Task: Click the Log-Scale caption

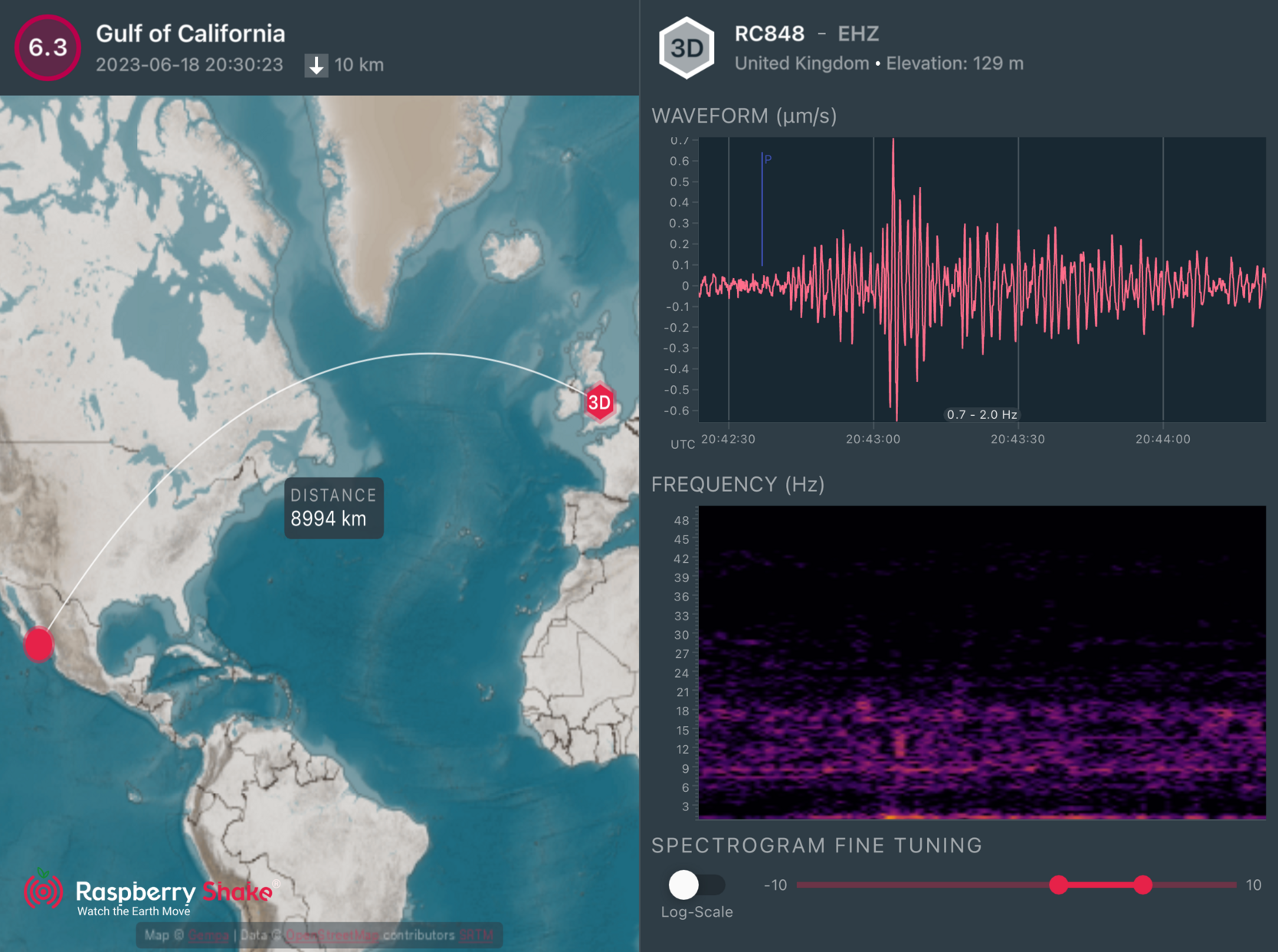Action: 696,912
